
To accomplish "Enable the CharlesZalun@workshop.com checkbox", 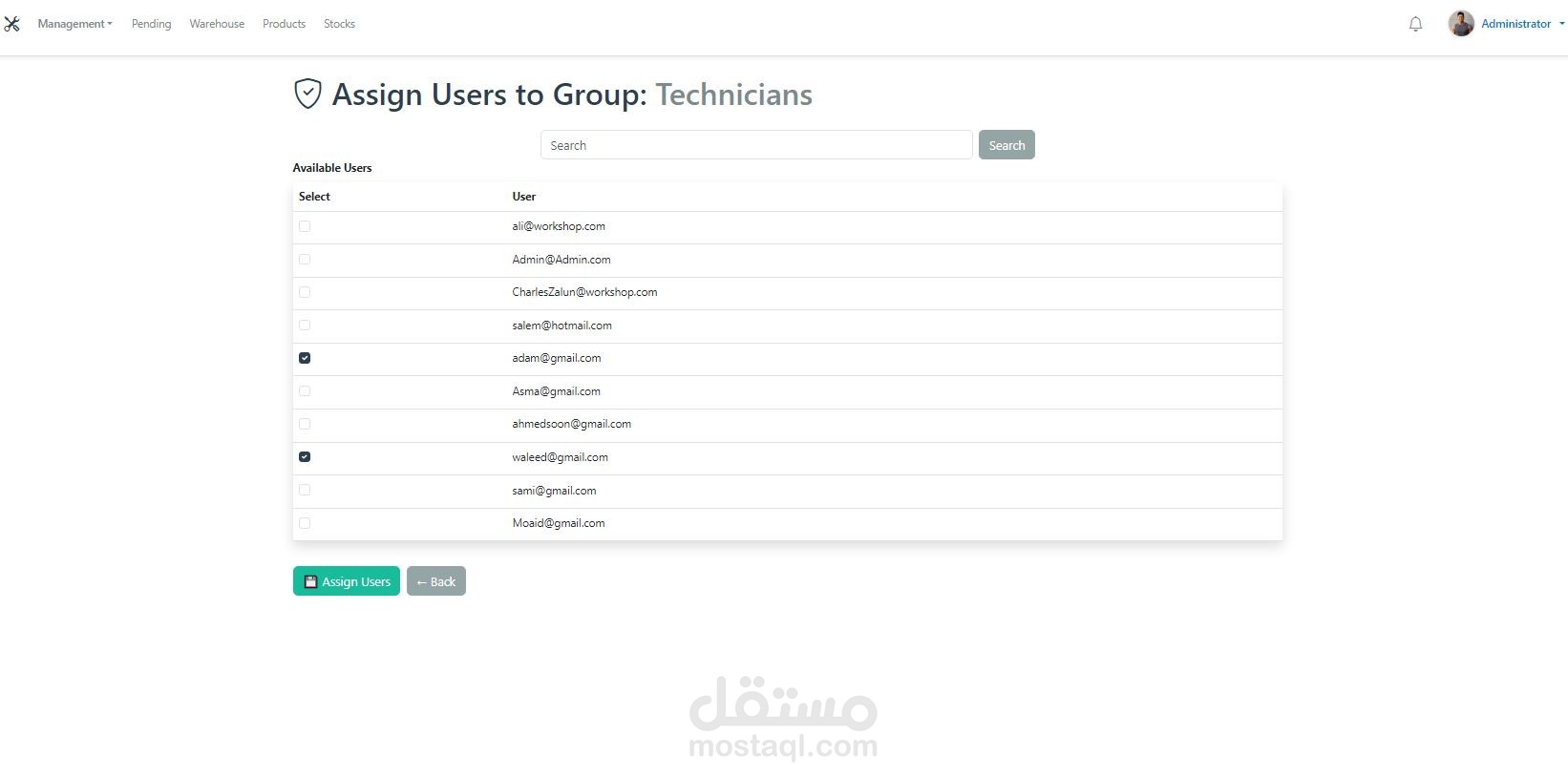I will coord(305,292).
